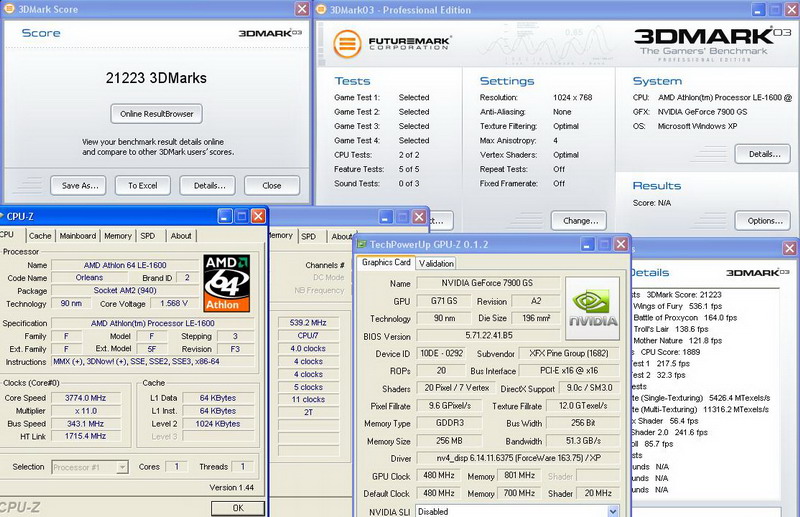
Task: Click CPU/7 divider value in memory window
Action: pyautogui.click(x=308, y=336)
